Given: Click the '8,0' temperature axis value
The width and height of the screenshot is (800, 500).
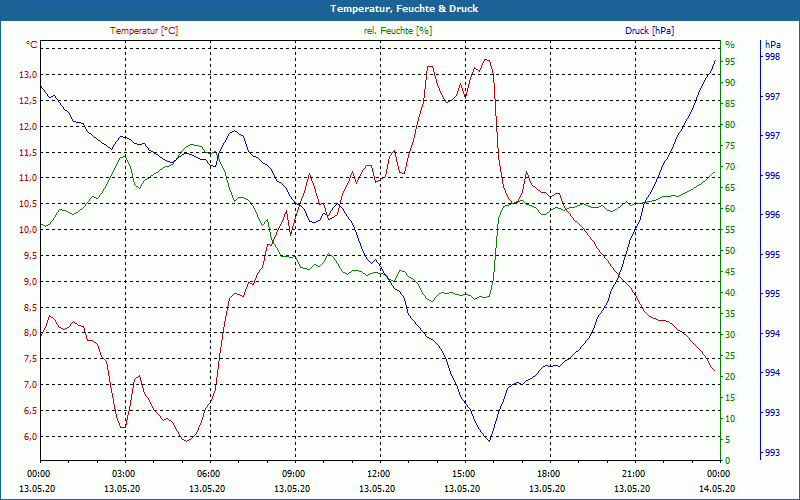Looking at the screenshot, I should tap(30, 333).
